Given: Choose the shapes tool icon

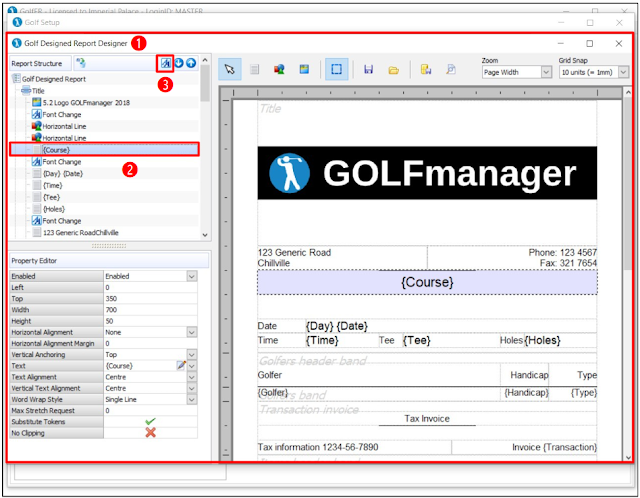Looking at the screenshot, I should [x=279, y=70].
